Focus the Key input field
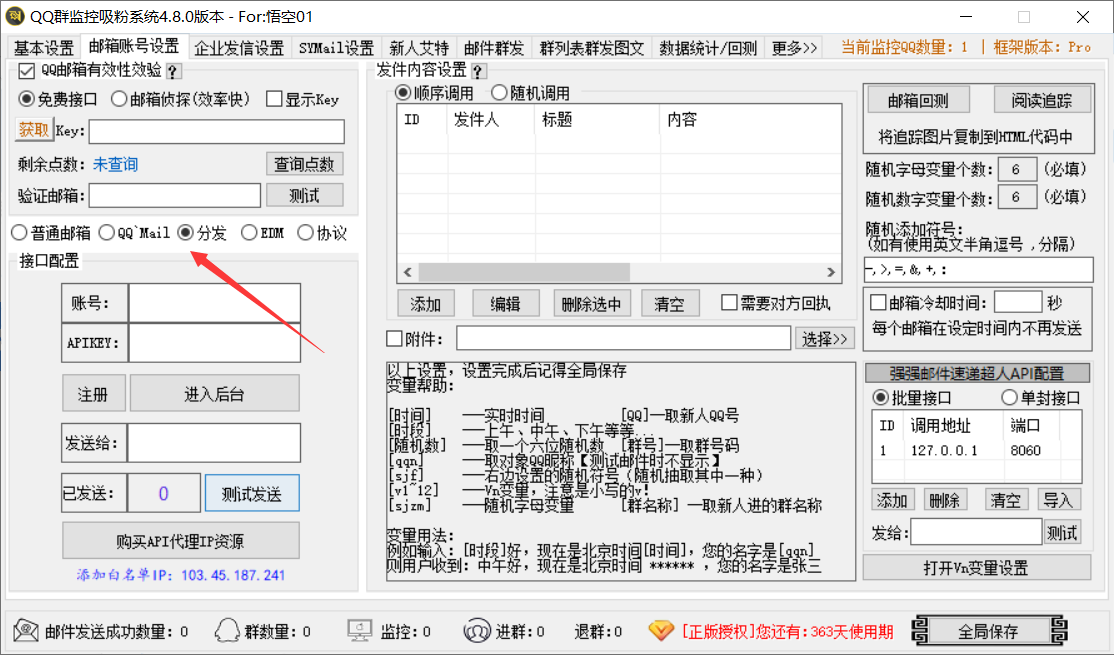The width and height of the screenshot is (1114, 655). (217, 131)
